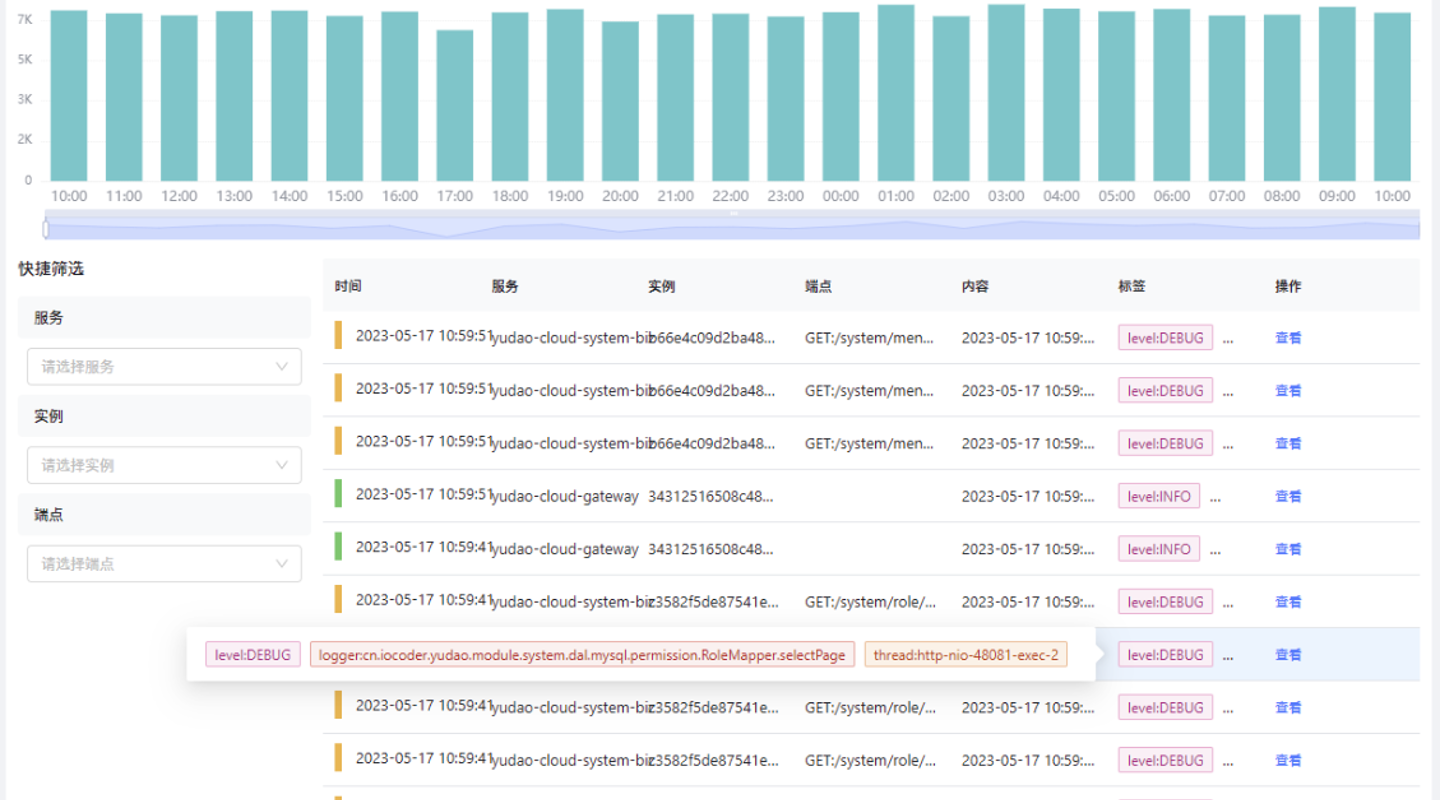Click the 2K y-axis label
1440x800 pixels.
[25, 139]
